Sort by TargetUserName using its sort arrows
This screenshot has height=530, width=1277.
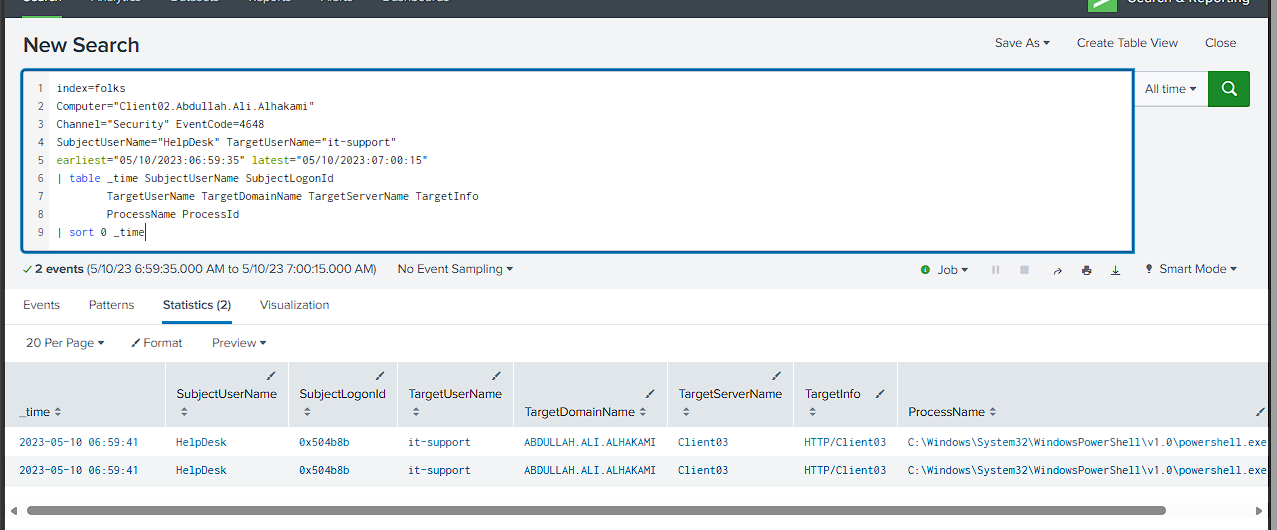pyautogui.click(x=415, y=412)
